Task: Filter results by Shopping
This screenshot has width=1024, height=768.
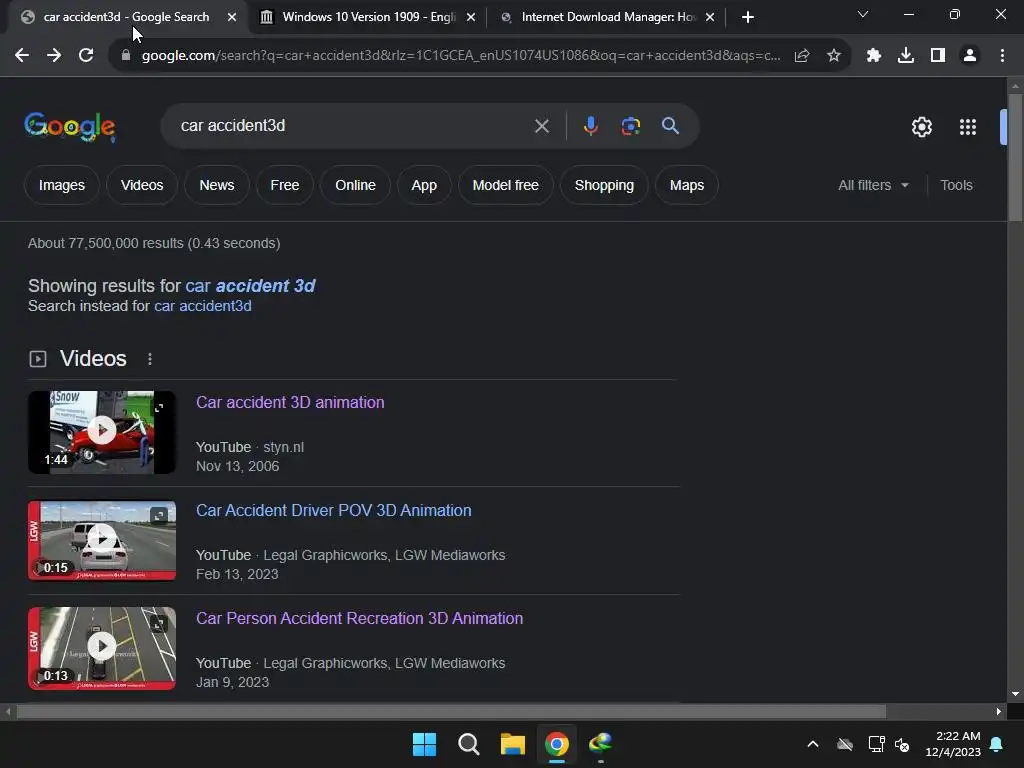Action: click(604, 185)
